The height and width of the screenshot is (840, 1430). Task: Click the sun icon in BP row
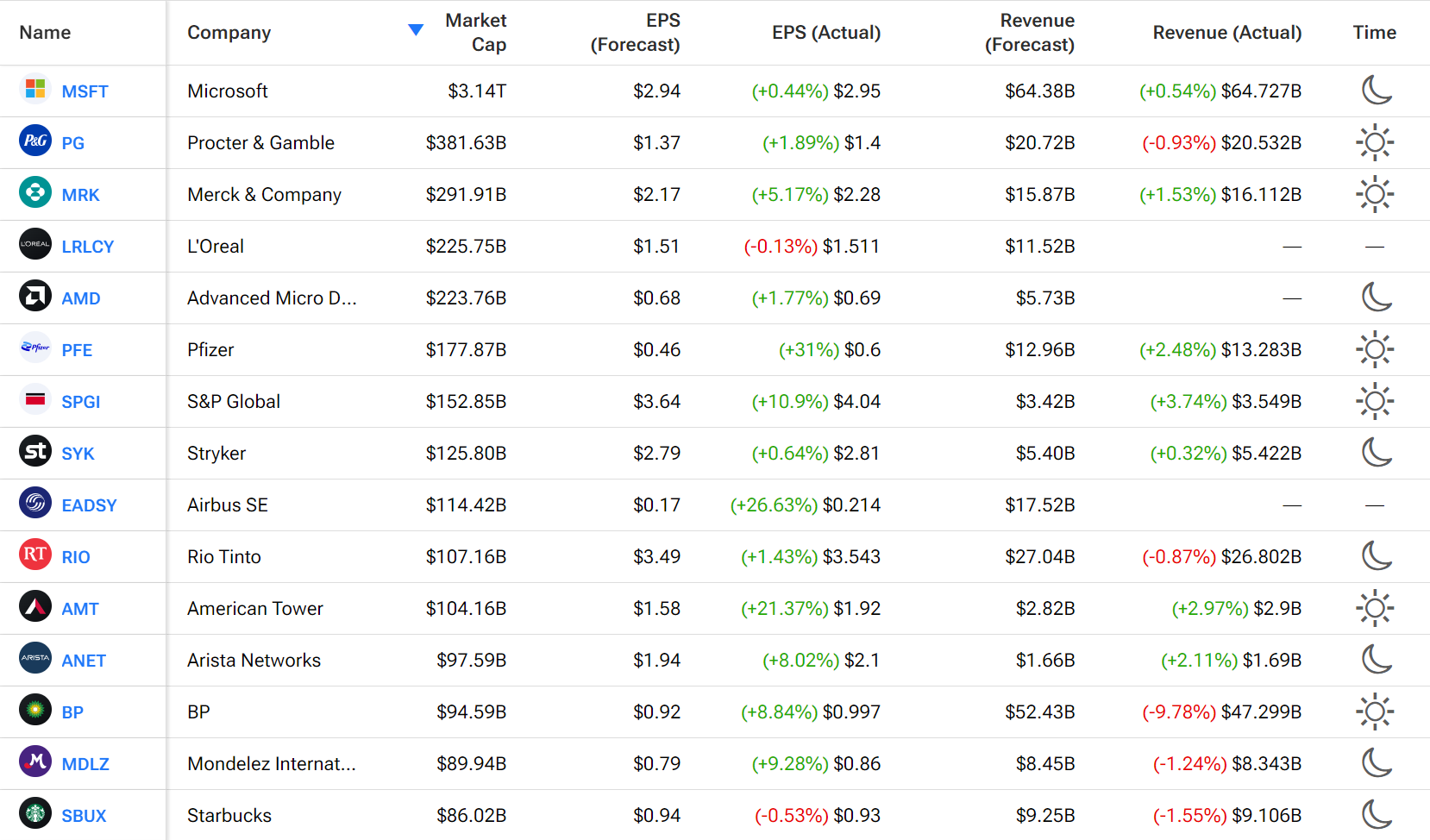tap(1375, 711)
